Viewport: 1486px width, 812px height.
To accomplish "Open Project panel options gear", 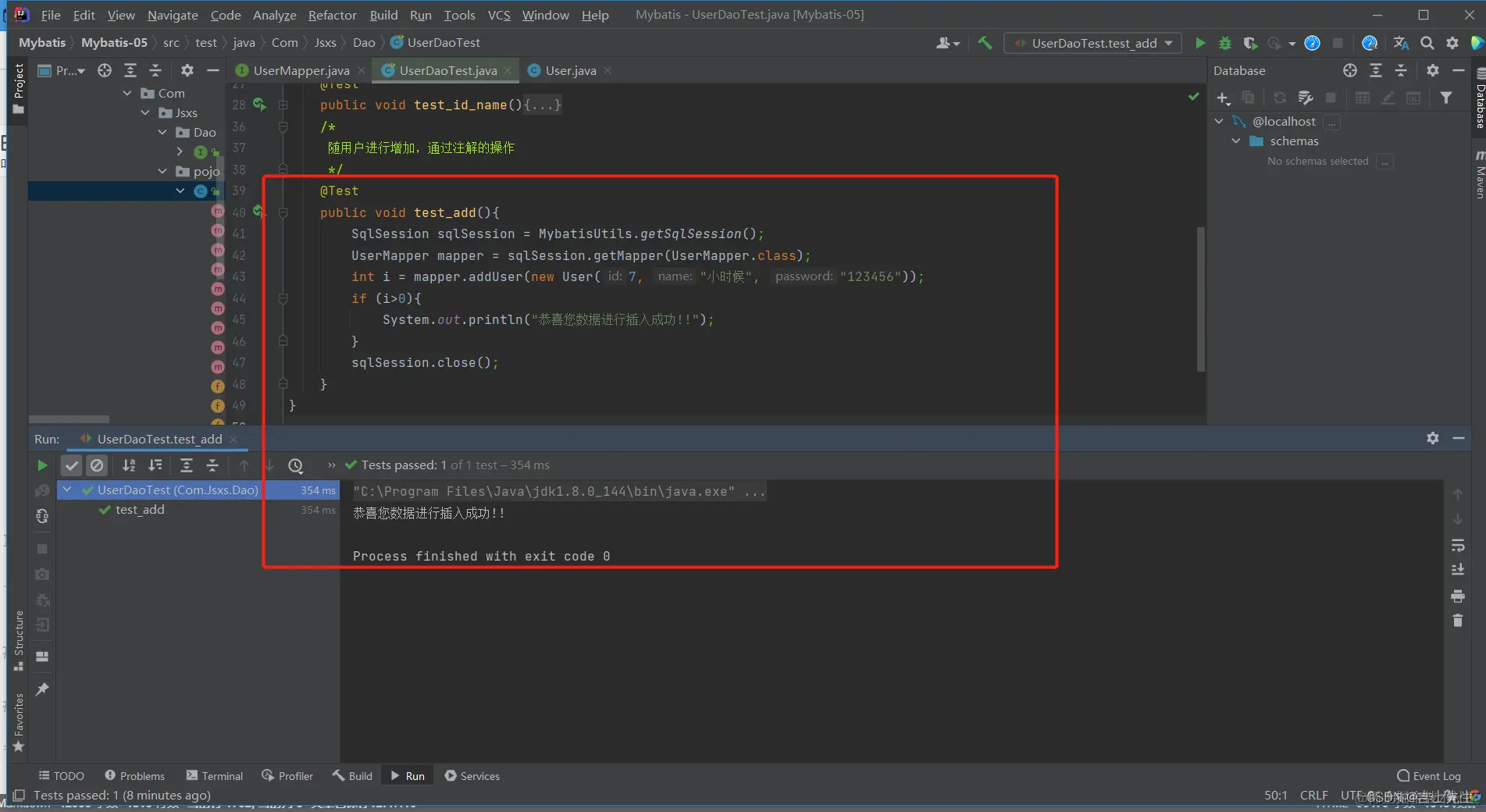I will [x=187, y=70].
